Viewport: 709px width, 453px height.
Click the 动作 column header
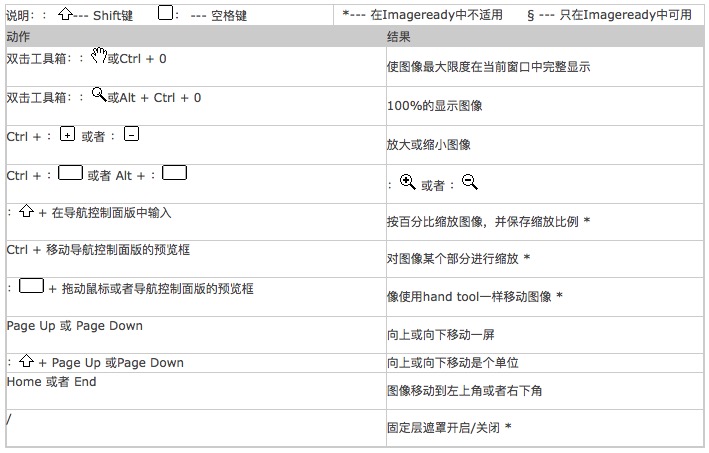pos(18,36)
